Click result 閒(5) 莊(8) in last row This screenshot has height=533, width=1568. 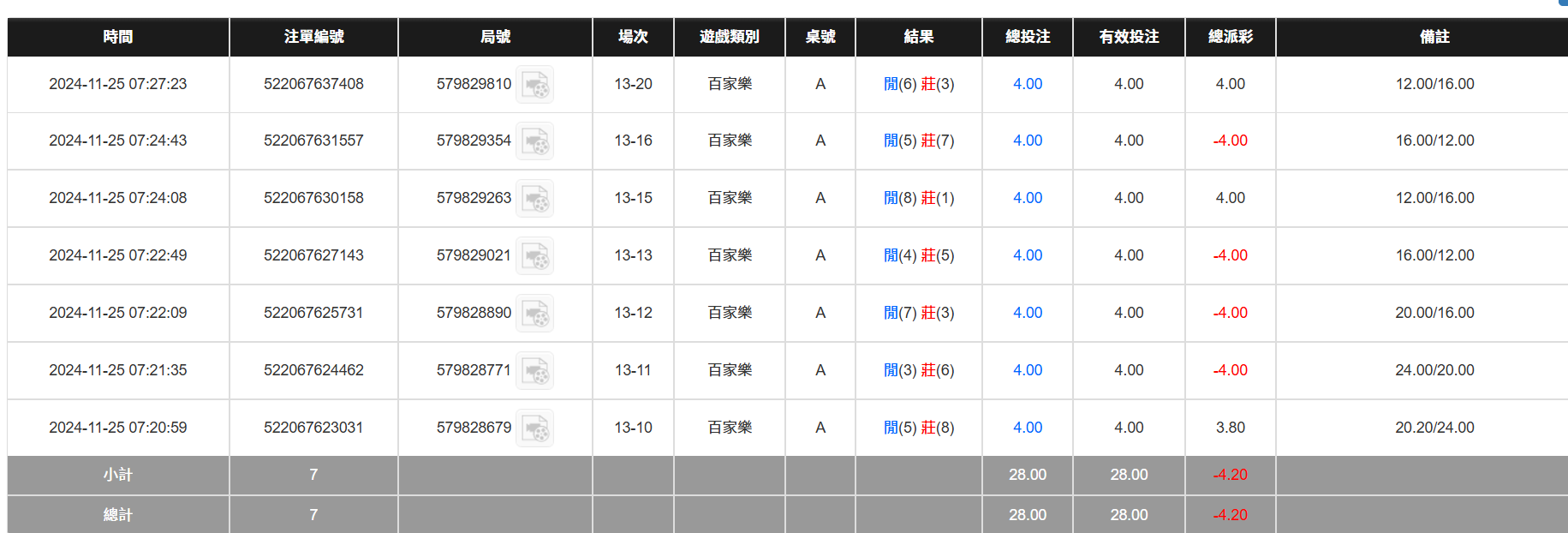point(918,428)
